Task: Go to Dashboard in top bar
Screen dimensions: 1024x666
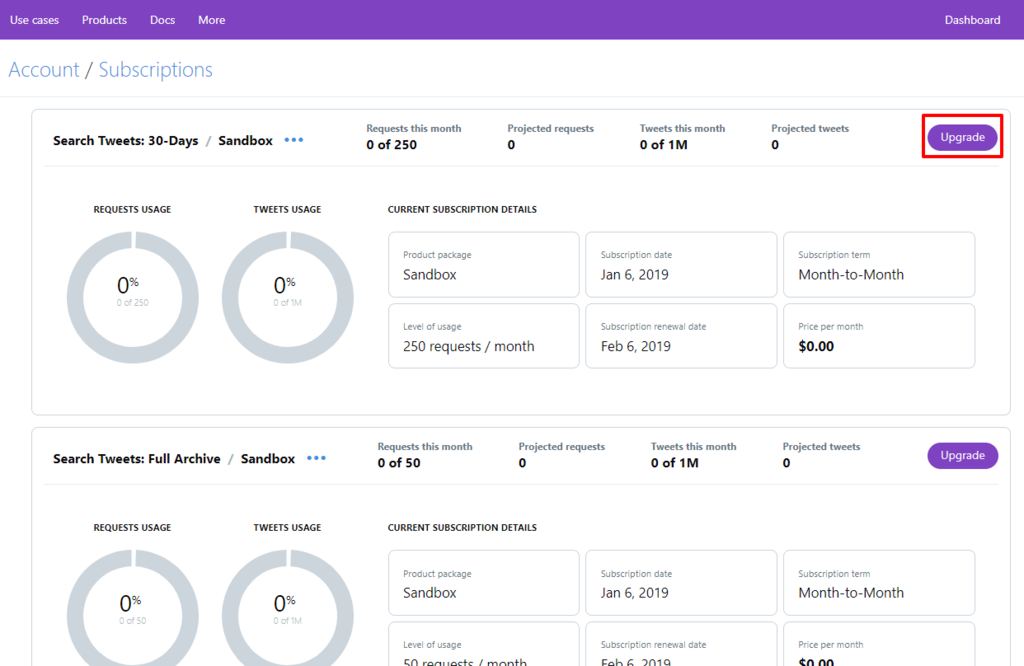Action: [x=972, y=20]
